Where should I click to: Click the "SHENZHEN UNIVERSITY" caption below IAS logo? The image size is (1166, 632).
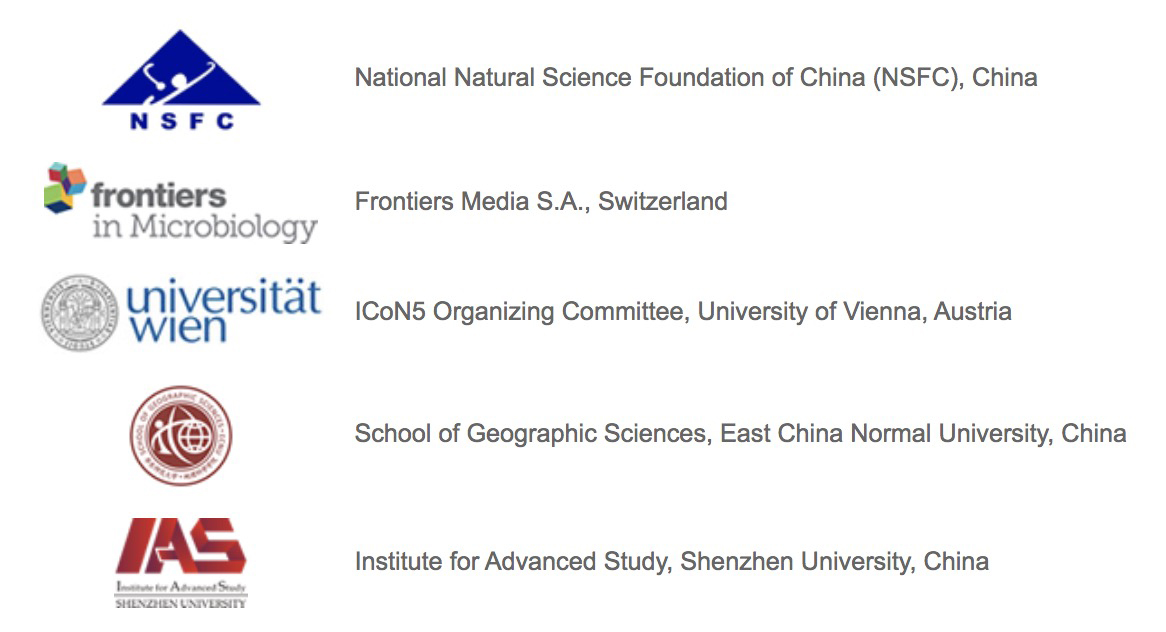coord(181,603)
